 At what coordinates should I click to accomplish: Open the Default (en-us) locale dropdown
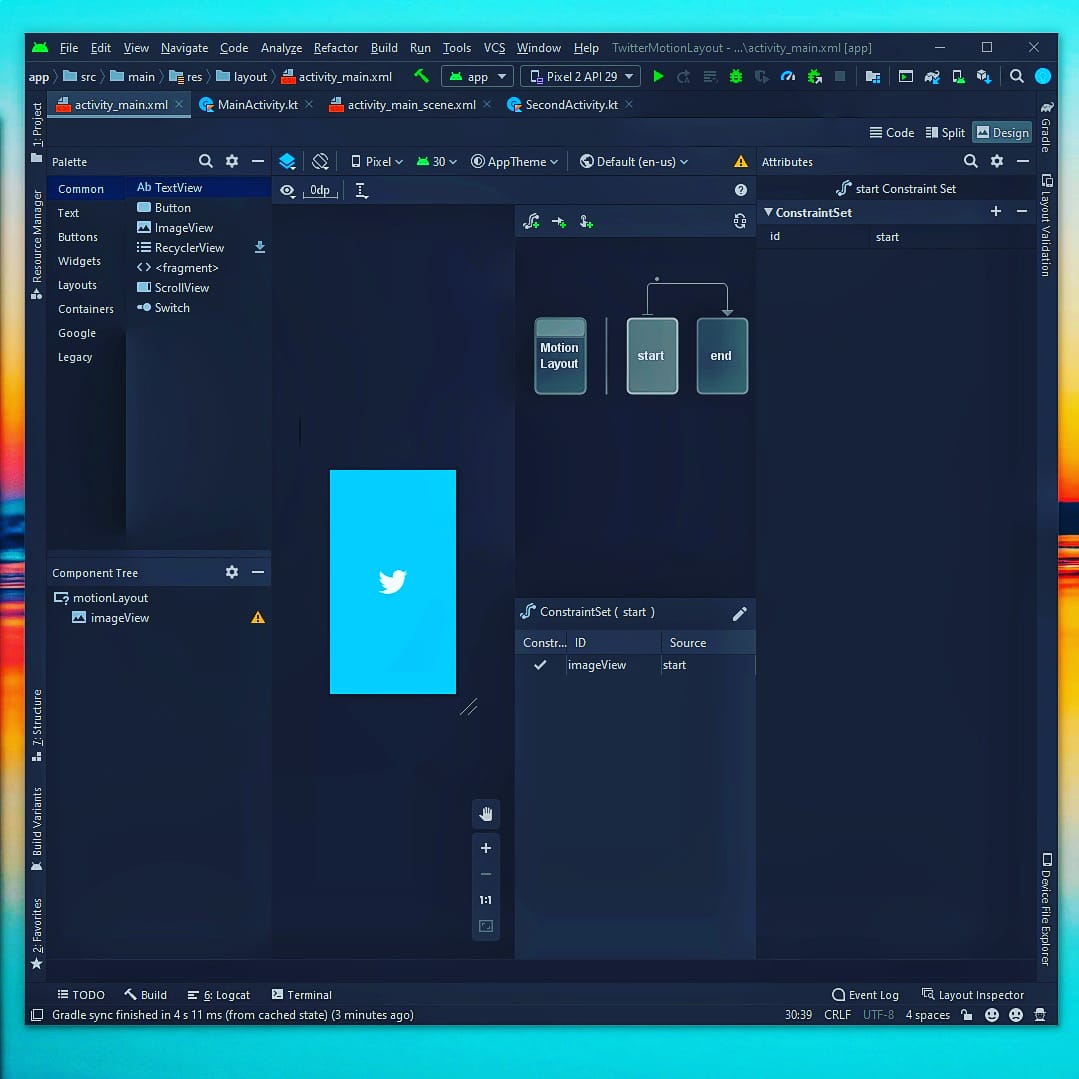[634, 162]
